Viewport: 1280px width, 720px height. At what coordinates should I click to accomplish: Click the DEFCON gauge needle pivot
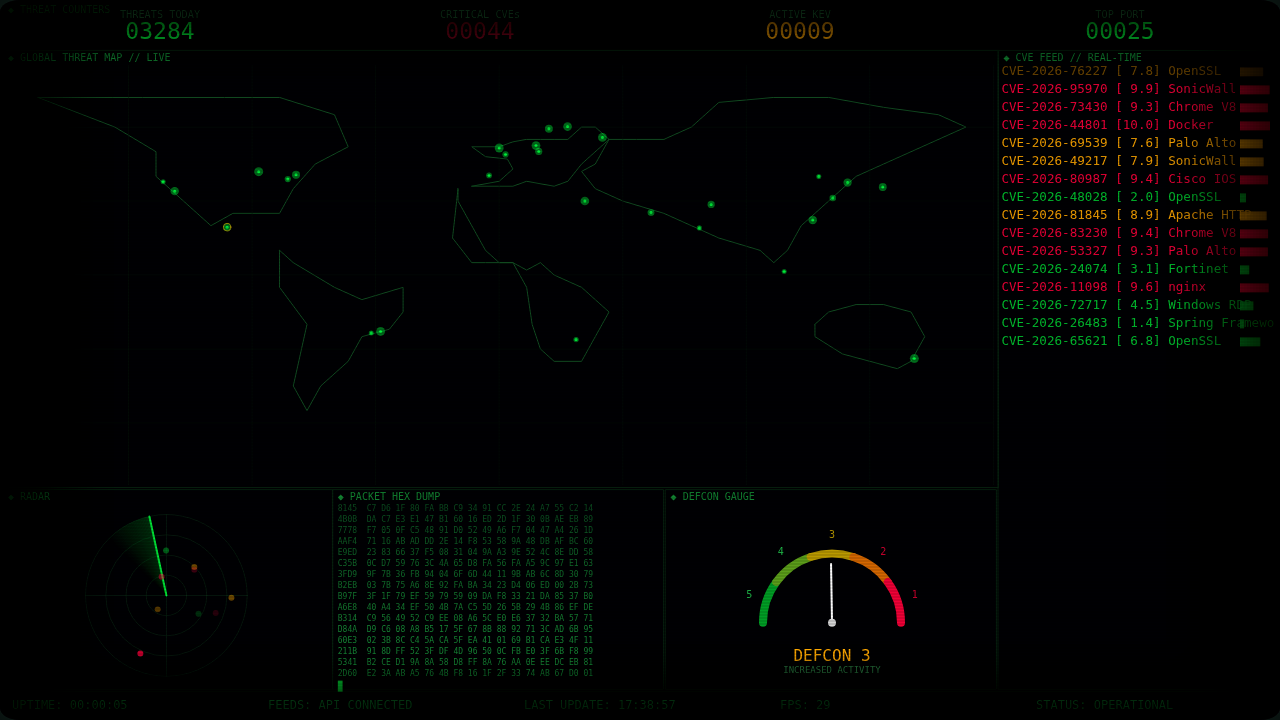[832, 622]
